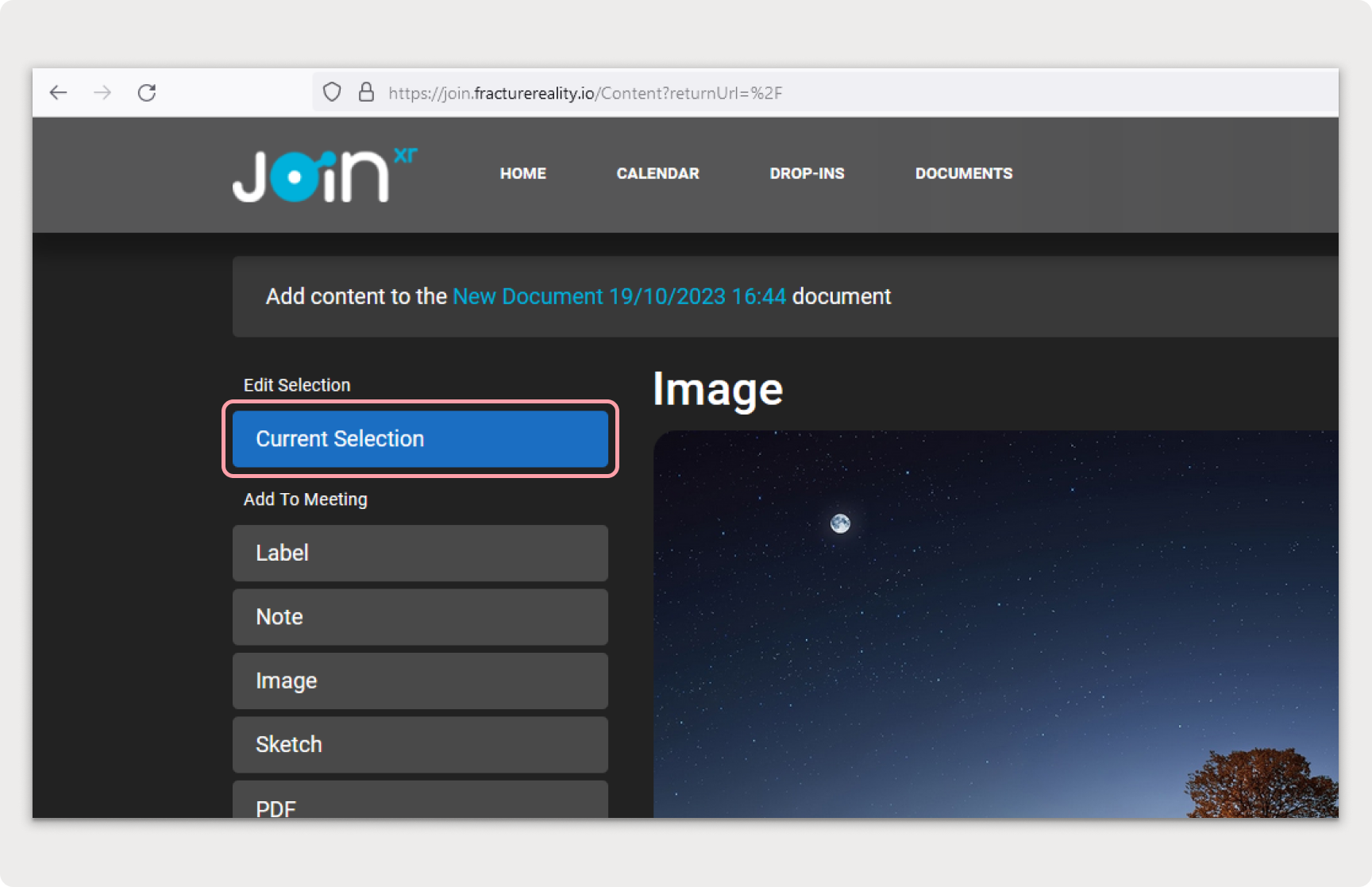The image size is (1372, 887).
Task: View site security via the padlock icon
Action: tap(366, 92)
